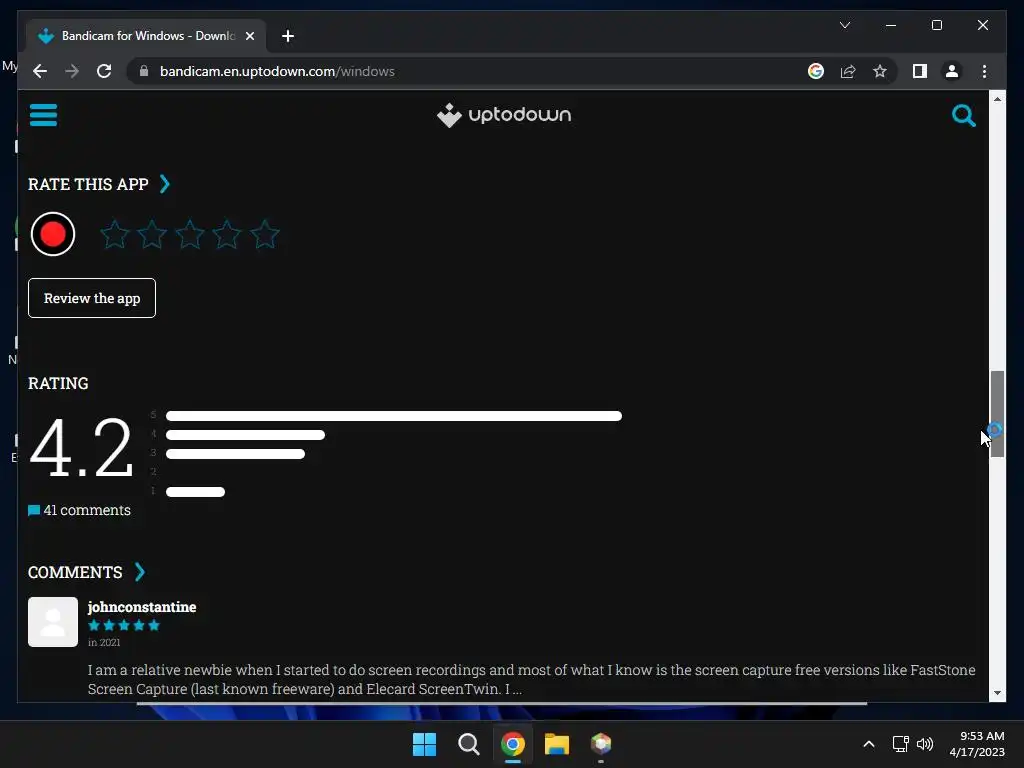Screen dimensions: 1024x768
Task: Click the 5-star rating bar
Action: click(394, 416)
